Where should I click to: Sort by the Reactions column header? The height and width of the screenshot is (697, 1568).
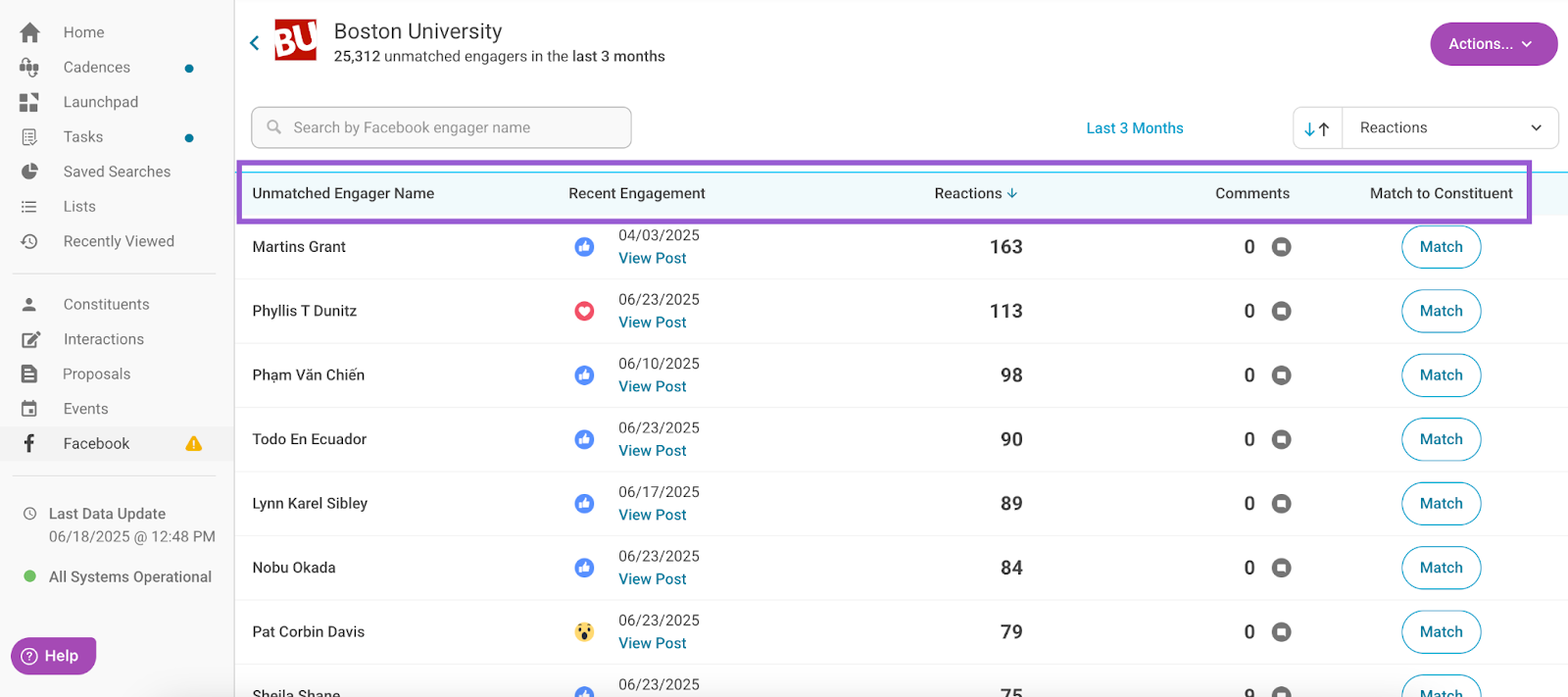(975, 193)
